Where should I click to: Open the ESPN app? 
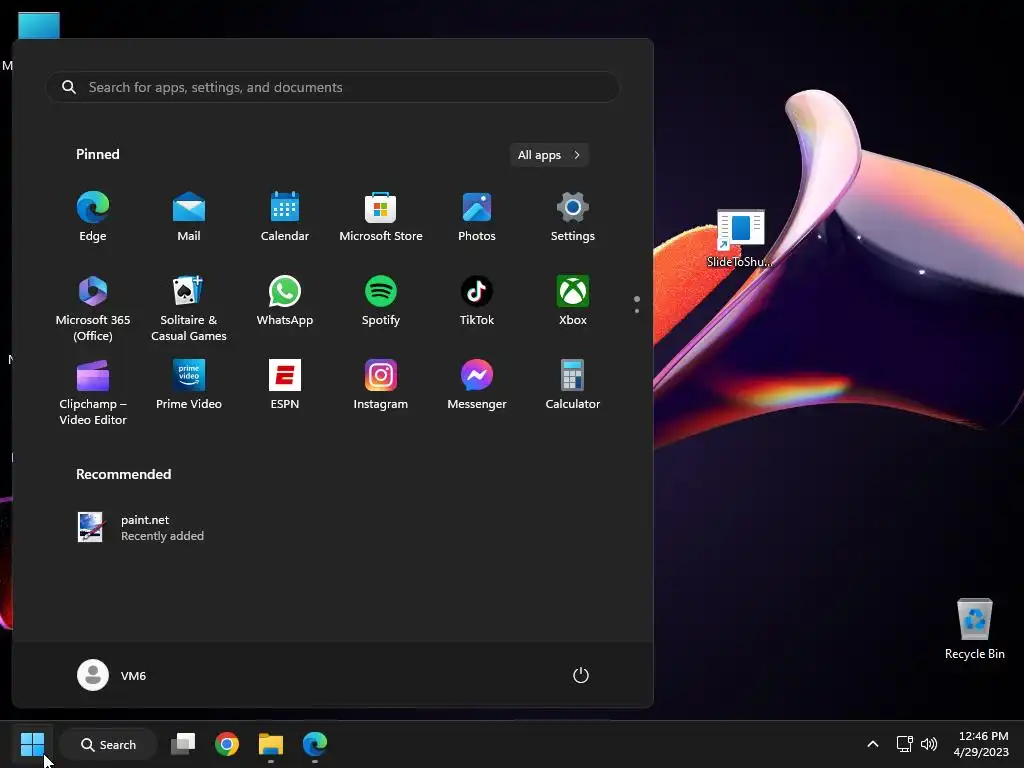pyautogui.click(x=285, y=385)
